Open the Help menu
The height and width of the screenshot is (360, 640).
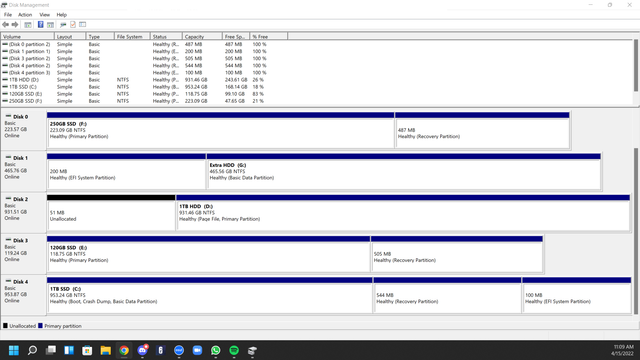(62, 15)
